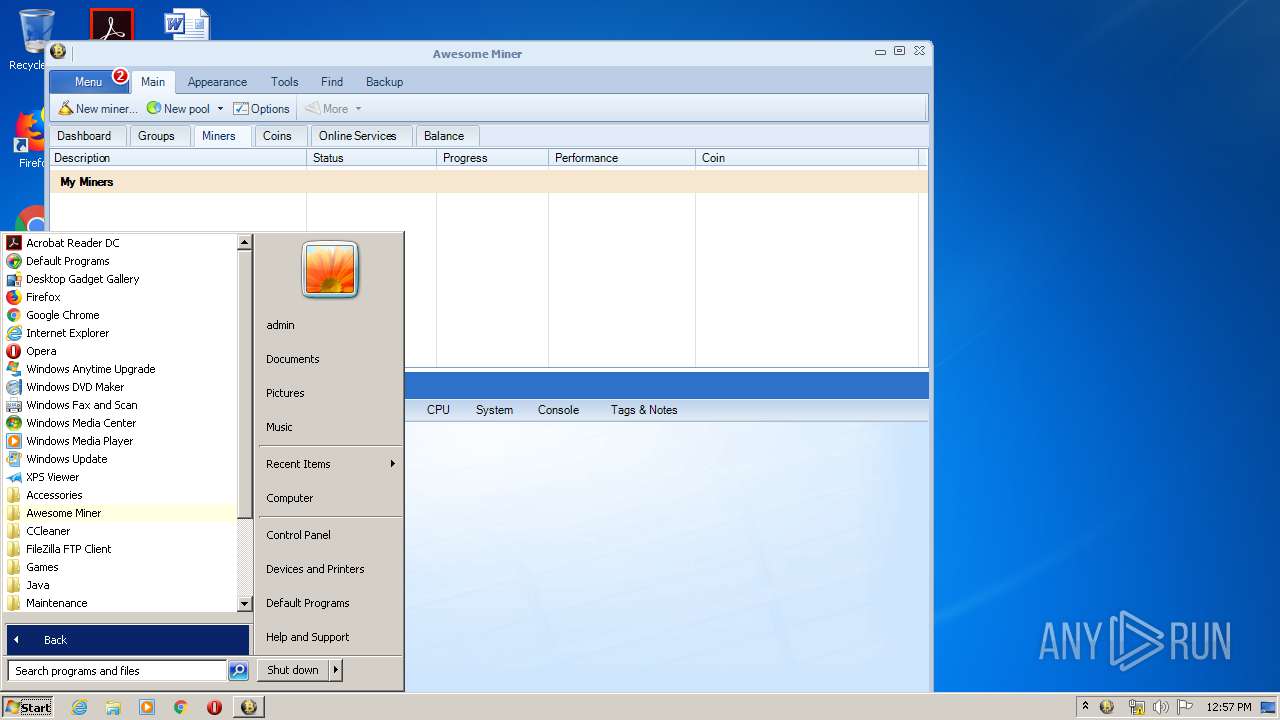This screenshot has width=1280, height=720.
Task: Open Help and Support
Action: (330, 637)
